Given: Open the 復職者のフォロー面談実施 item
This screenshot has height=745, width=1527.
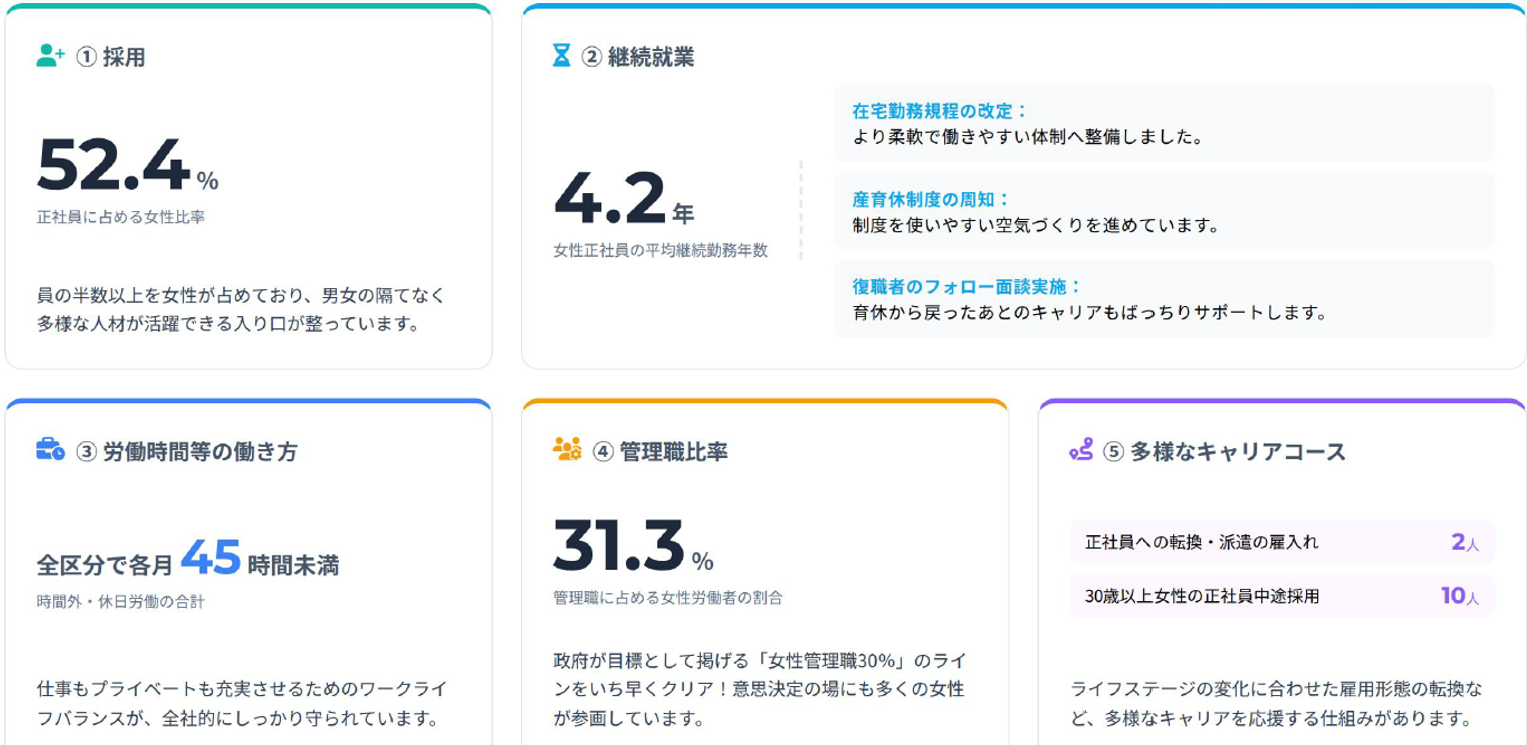Looking at the screenshot, I should coord(1164,299).
